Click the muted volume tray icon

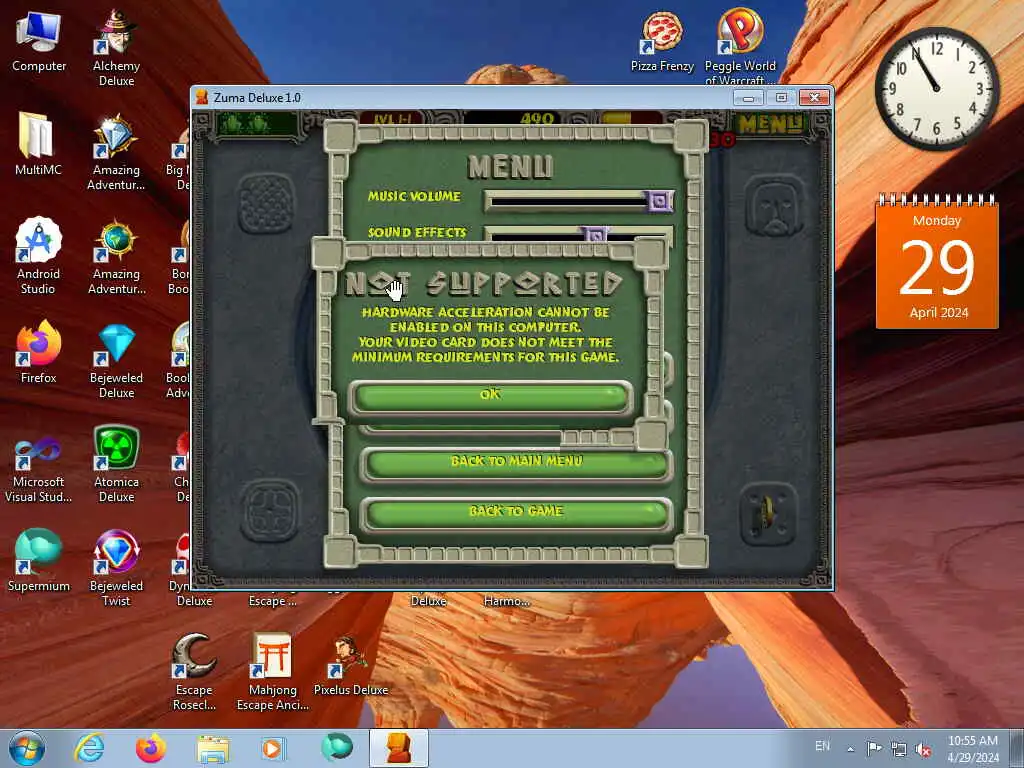click(923, 749)
